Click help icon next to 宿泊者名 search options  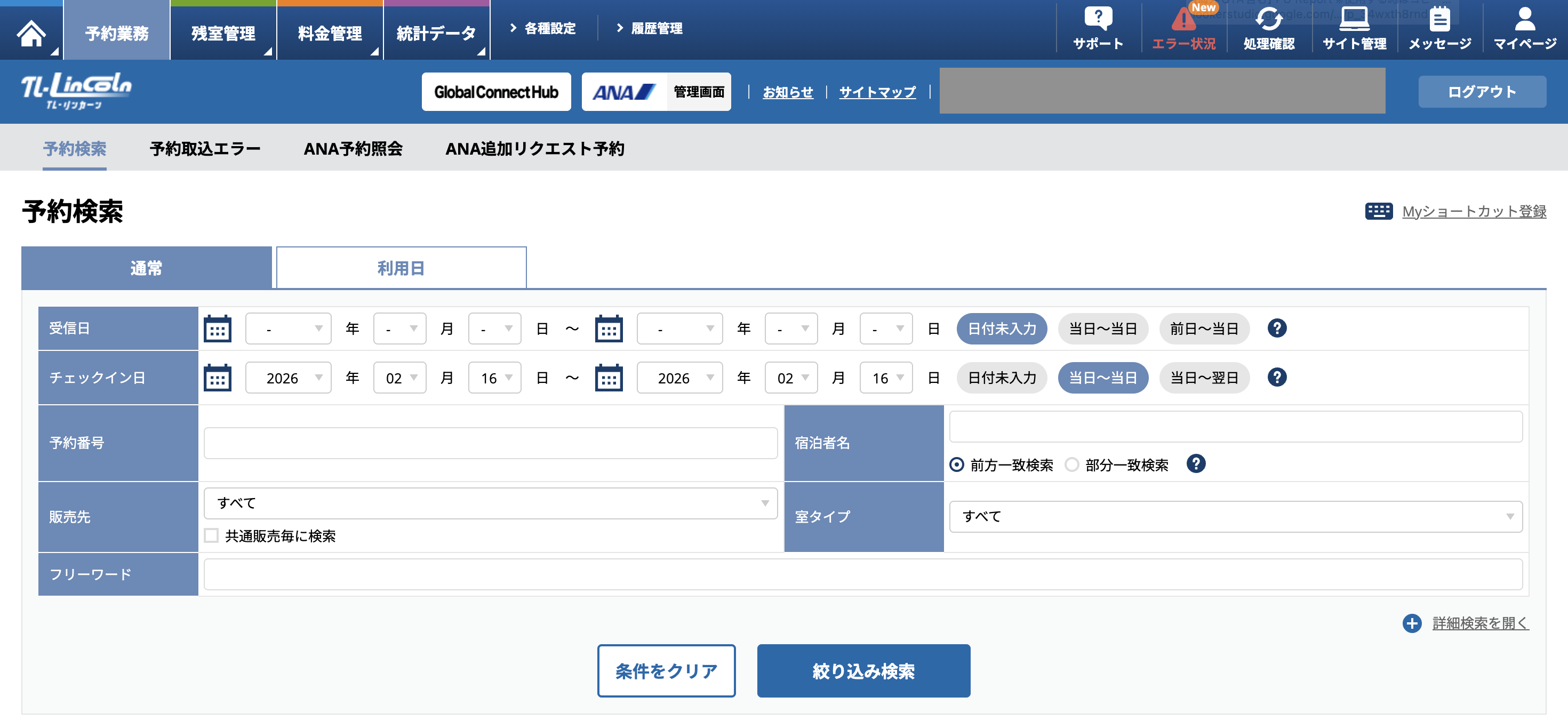(x=1196, y=464)
